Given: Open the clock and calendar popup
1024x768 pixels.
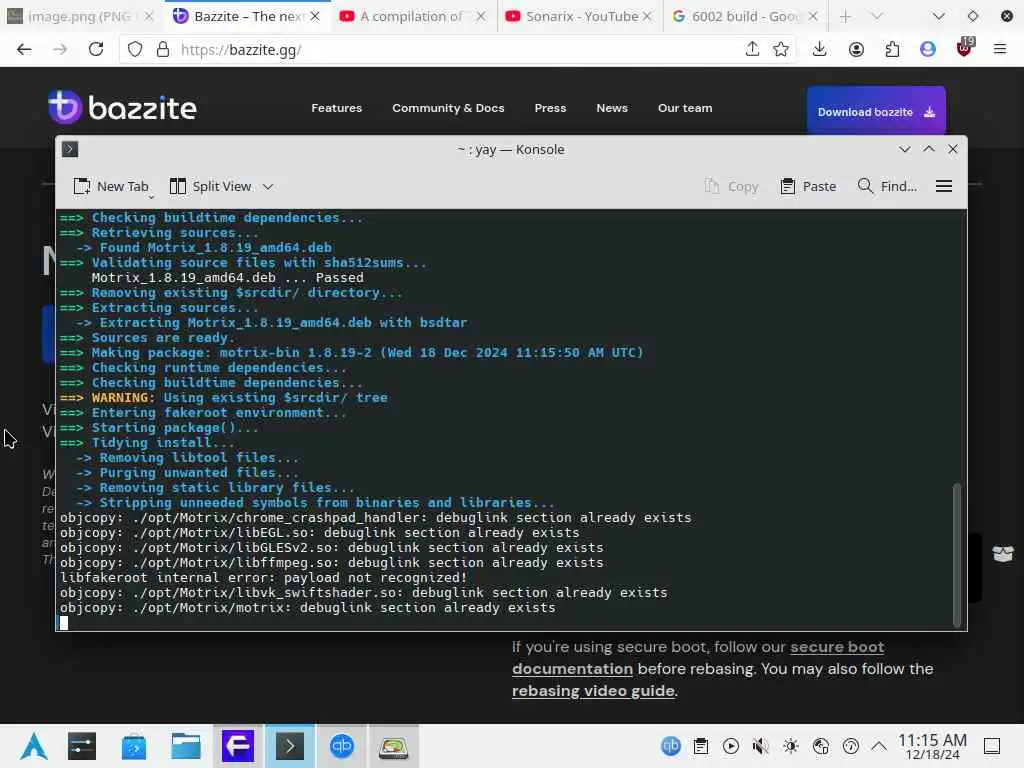Looking at the screenshot, I should [x=932, y=746].
